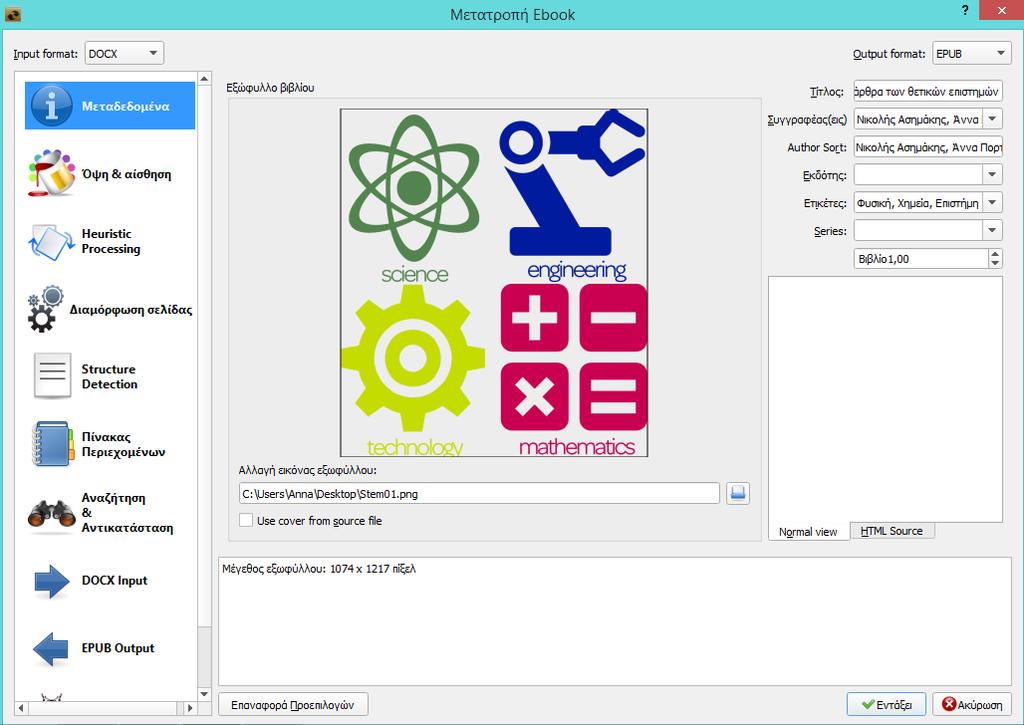Click the sidebar scroll down arrow

204,694
